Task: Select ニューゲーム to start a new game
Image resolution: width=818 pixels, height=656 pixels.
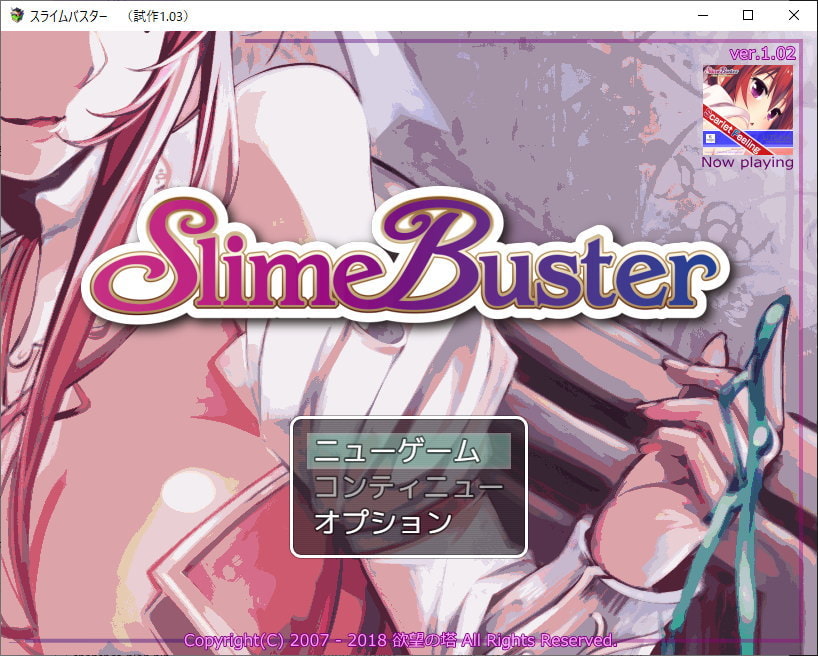Action: pos(397,451)
